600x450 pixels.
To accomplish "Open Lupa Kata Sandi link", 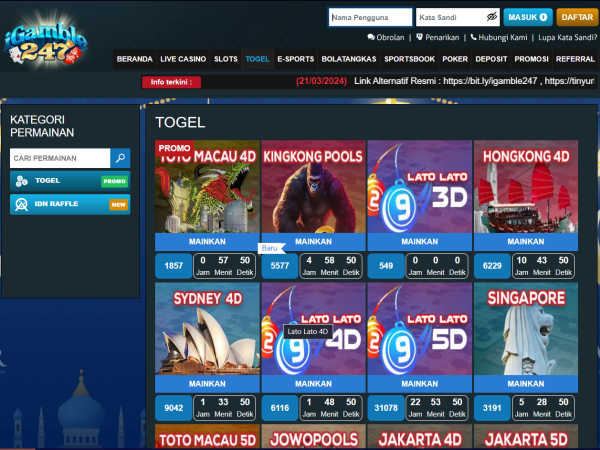I will [567, 38].
